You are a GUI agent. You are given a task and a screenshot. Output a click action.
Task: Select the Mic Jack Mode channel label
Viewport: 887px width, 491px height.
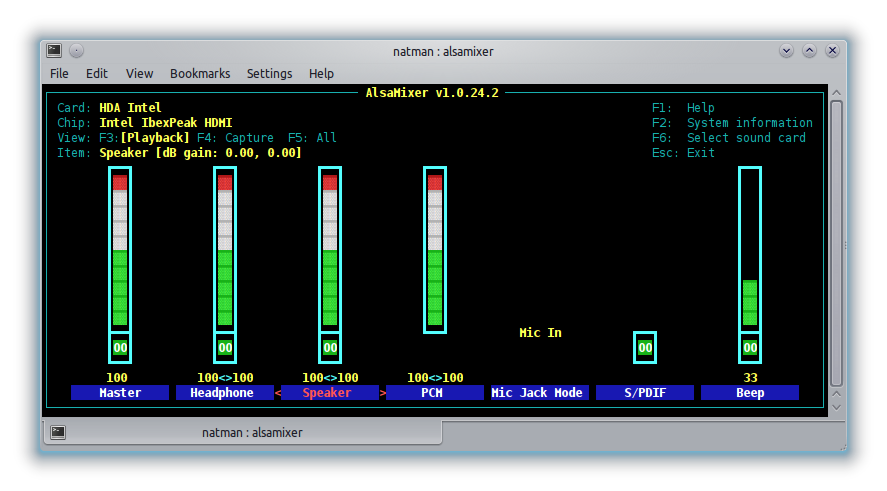(x=540, y=393)
